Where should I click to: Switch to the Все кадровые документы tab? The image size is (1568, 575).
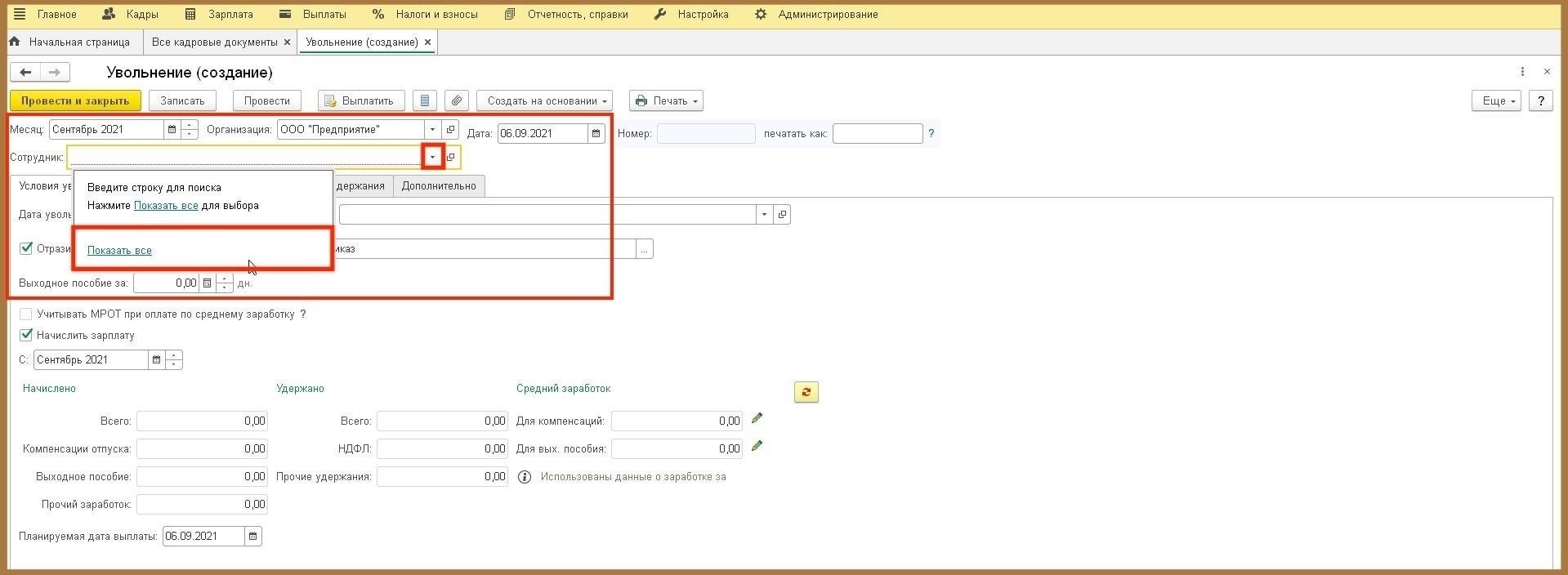215,42
